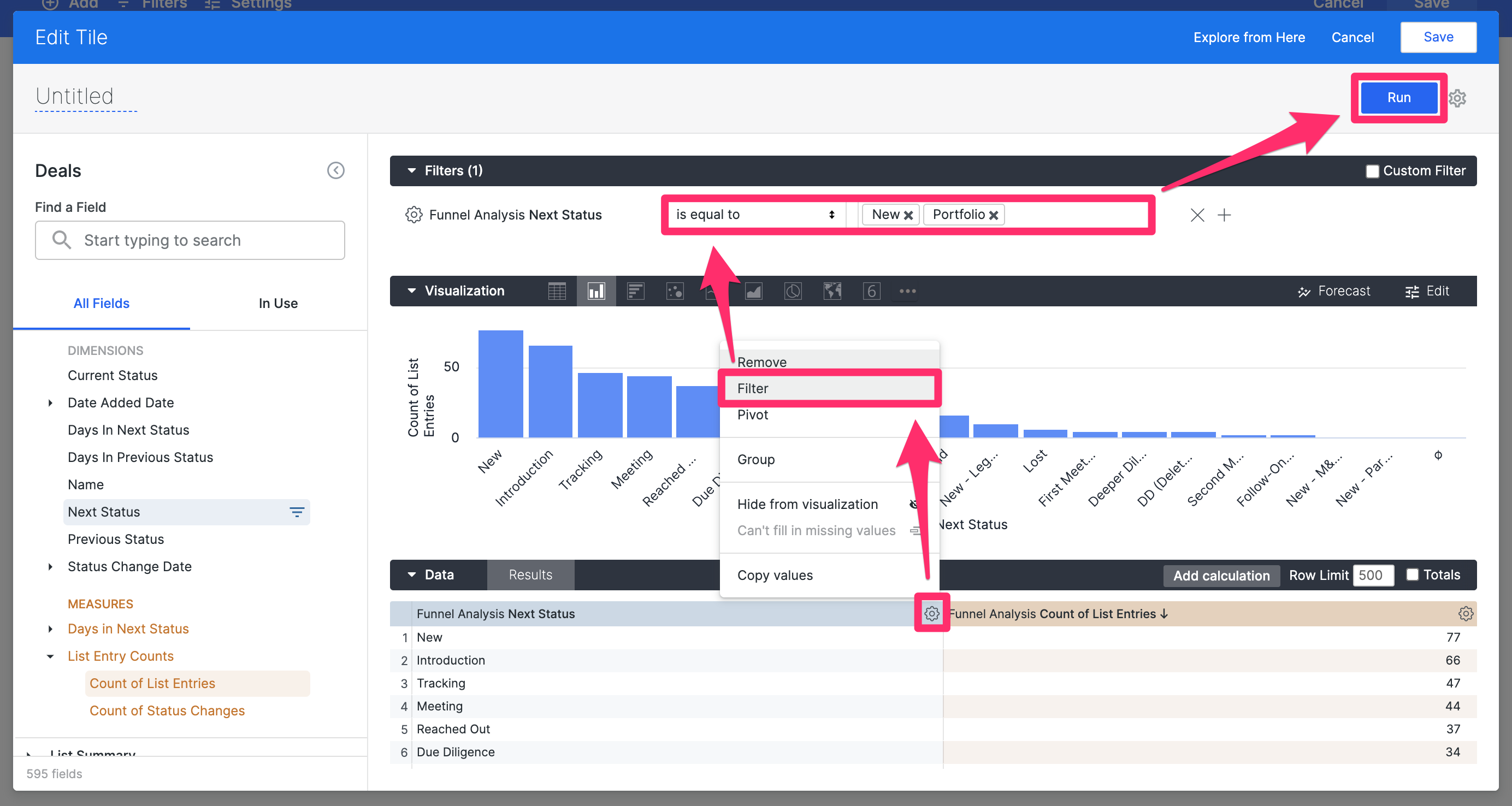Select the table visualization type
This screenshot has width=1512, height=806.
pyautogui.click(x=557, y=291)
